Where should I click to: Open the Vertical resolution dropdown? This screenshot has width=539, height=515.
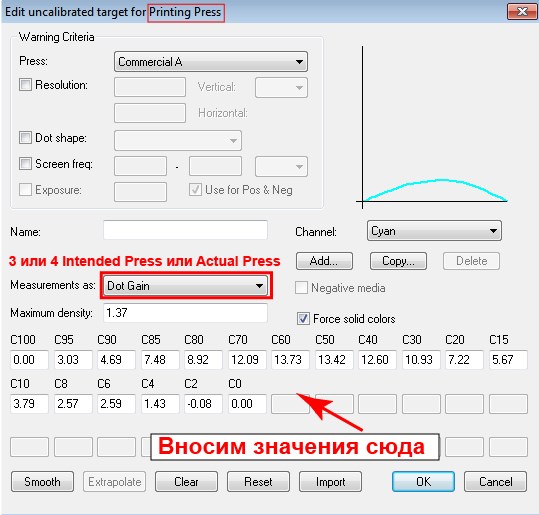(281, 87)
